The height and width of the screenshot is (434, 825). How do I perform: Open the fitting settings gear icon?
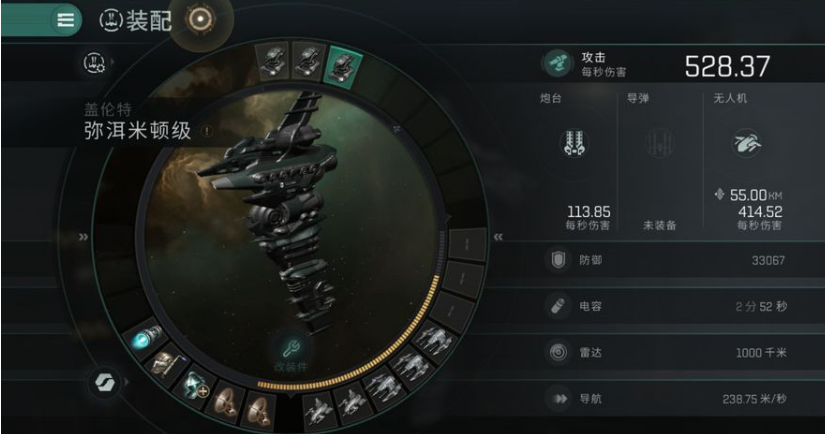tap(94, 63)
